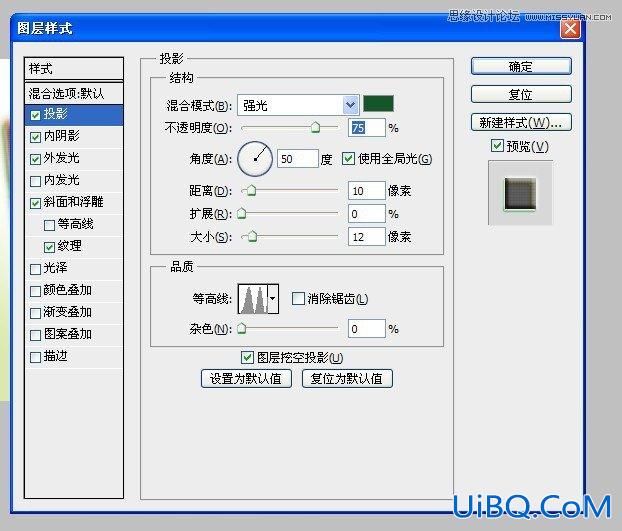The height and width of the screenshot is (531, 622).
Task: Open the 光泽 settings row
Action: [74, 269]
